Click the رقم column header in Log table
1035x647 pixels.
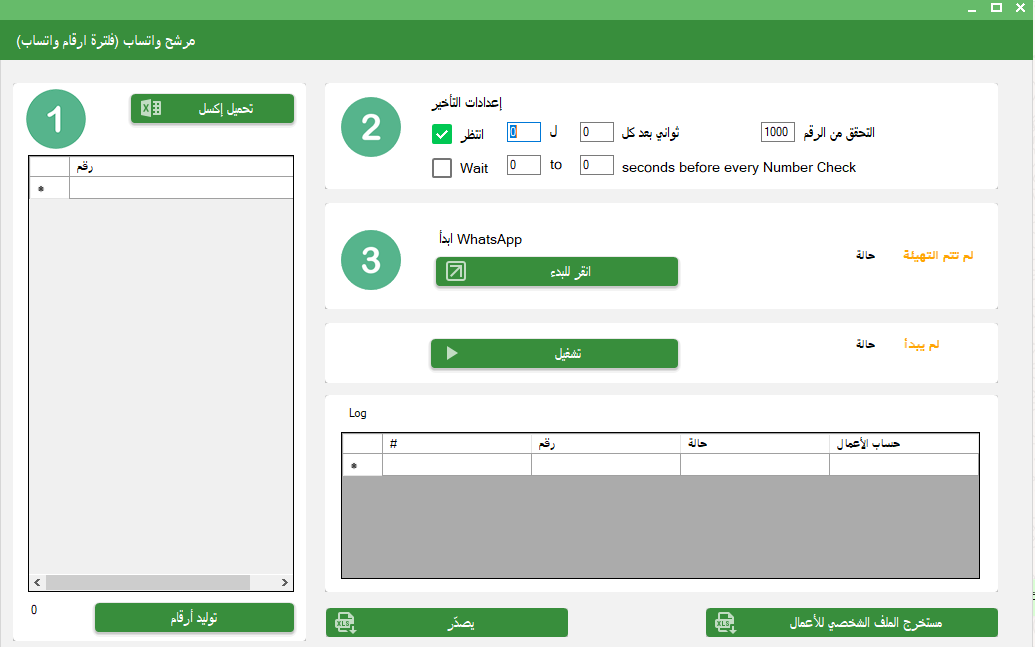click(606, 444)
